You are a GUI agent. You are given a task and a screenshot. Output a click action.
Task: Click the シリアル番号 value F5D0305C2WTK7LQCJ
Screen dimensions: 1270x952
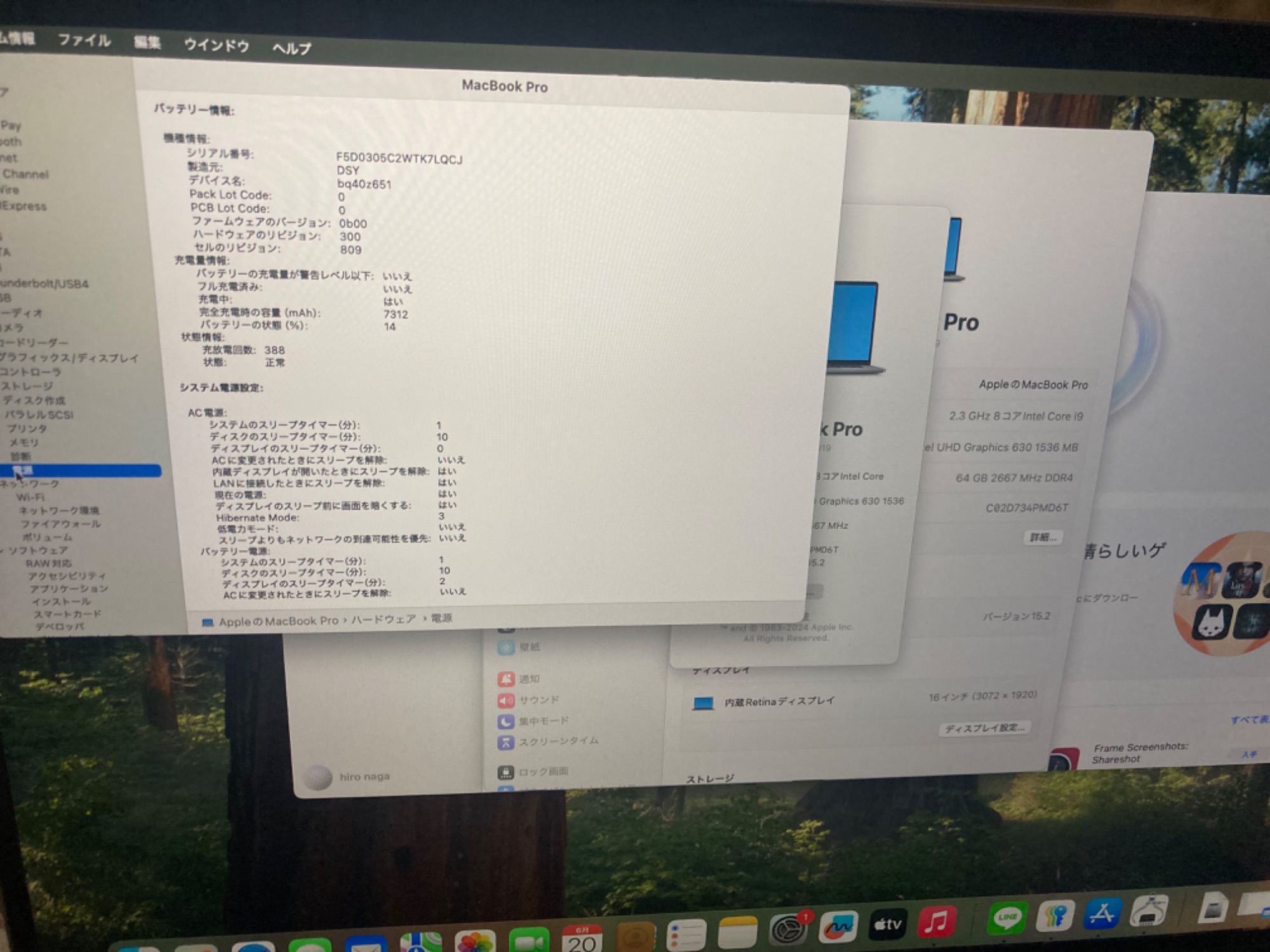click(x=399, y=159)
